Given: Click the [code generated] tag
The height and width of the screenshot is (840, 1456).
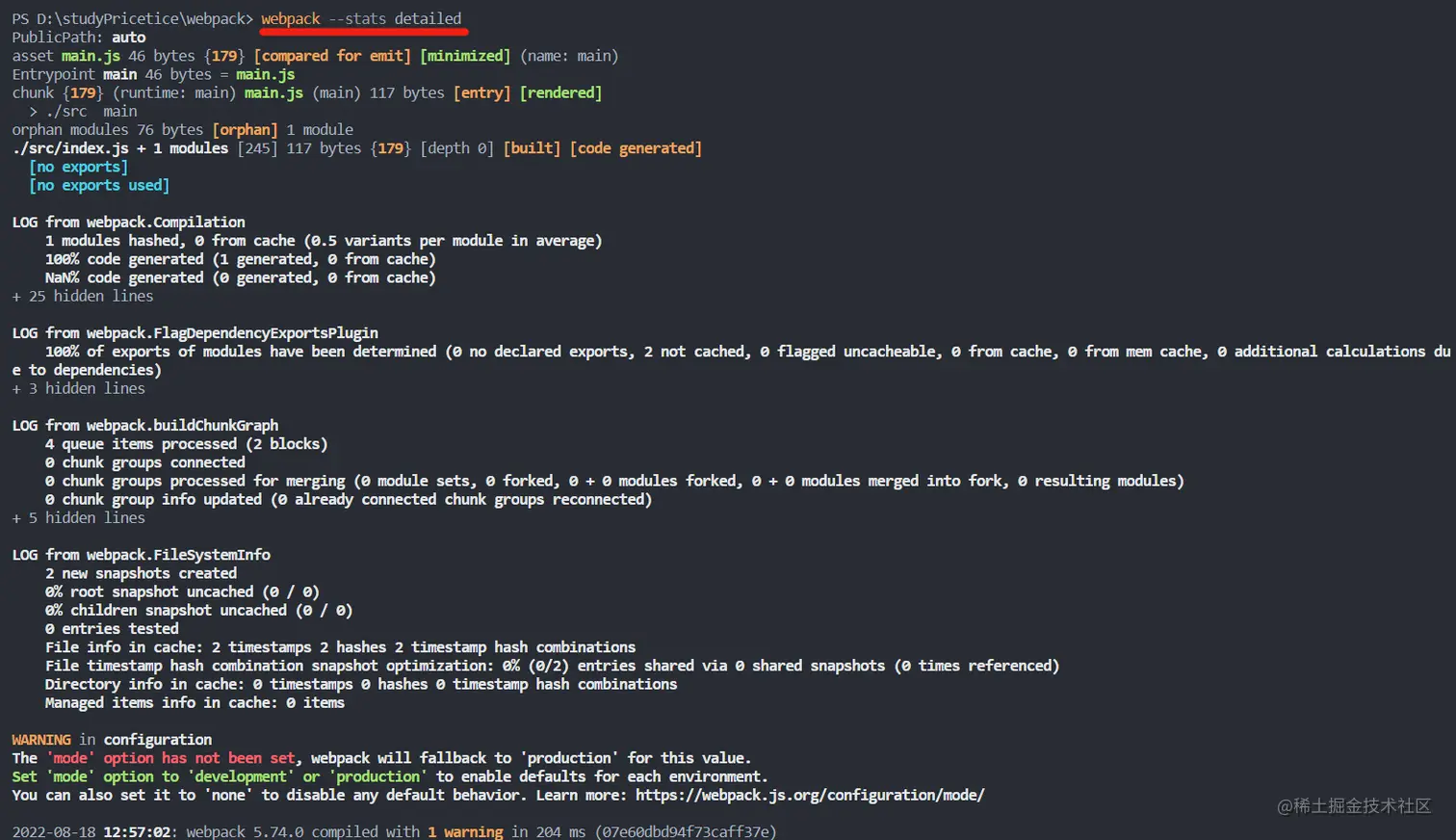Looking at the screenshot, I should click(x=636, y=147).
